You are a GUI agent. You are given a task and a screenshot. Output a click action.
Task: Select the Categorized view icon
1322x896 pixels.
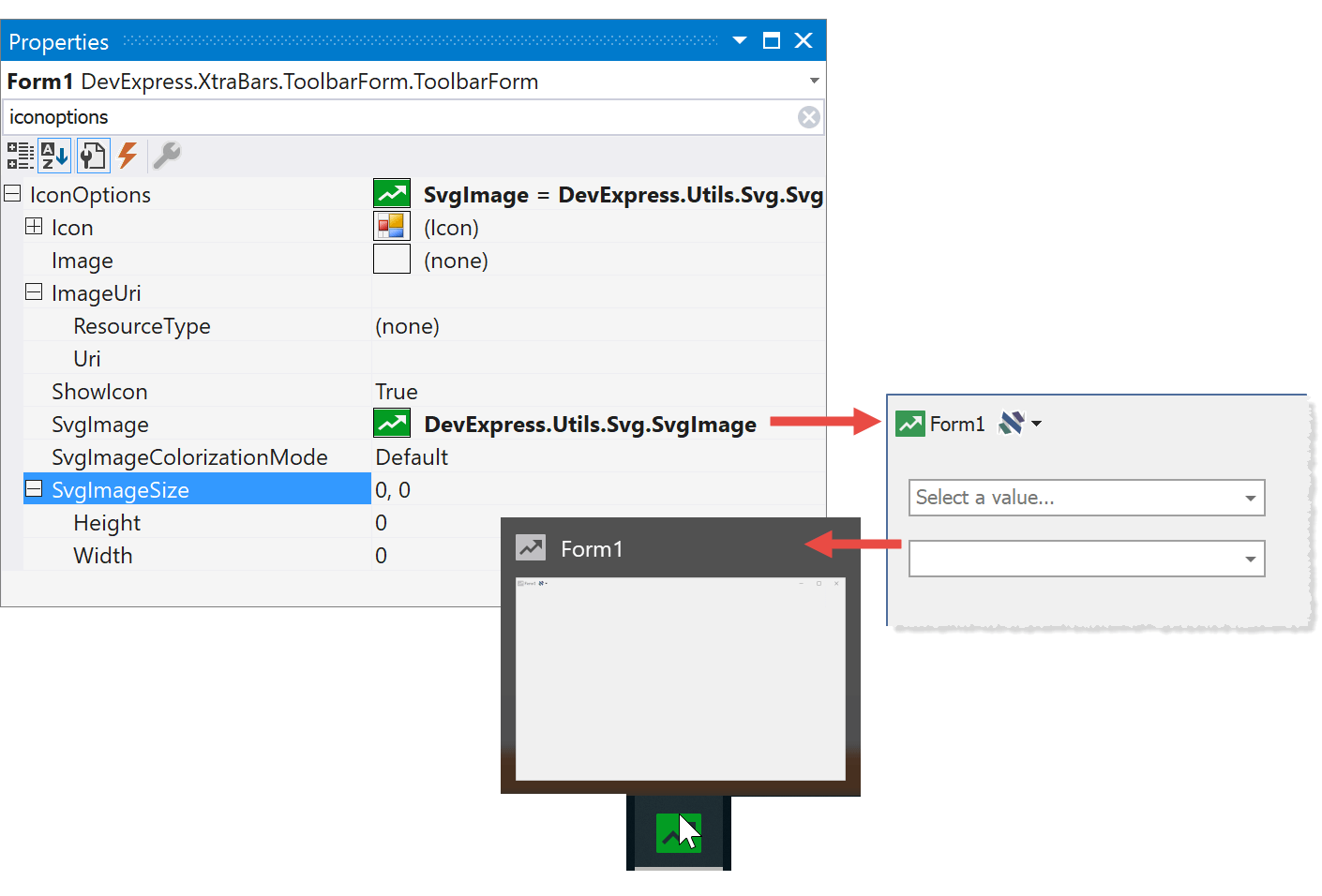click(x=20, y=156)
